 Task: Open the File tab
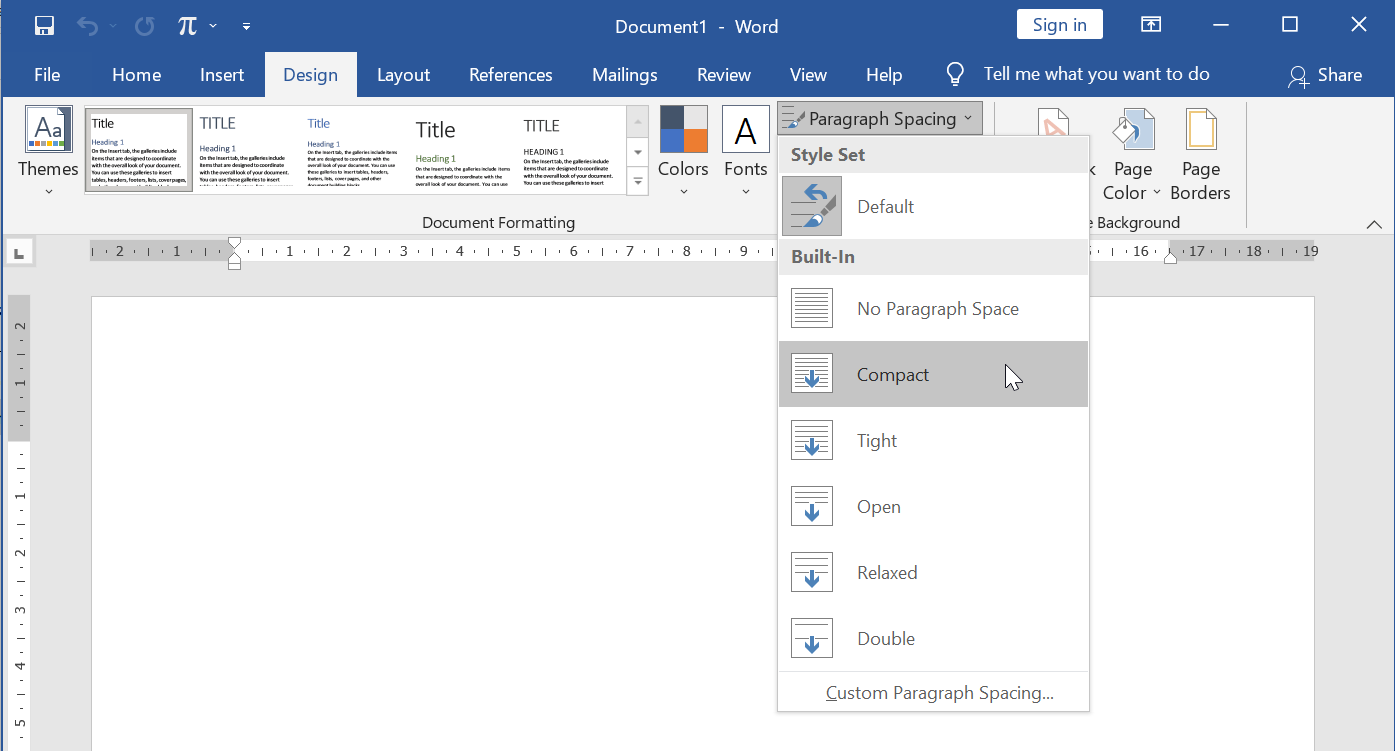(x=47, y=75)
